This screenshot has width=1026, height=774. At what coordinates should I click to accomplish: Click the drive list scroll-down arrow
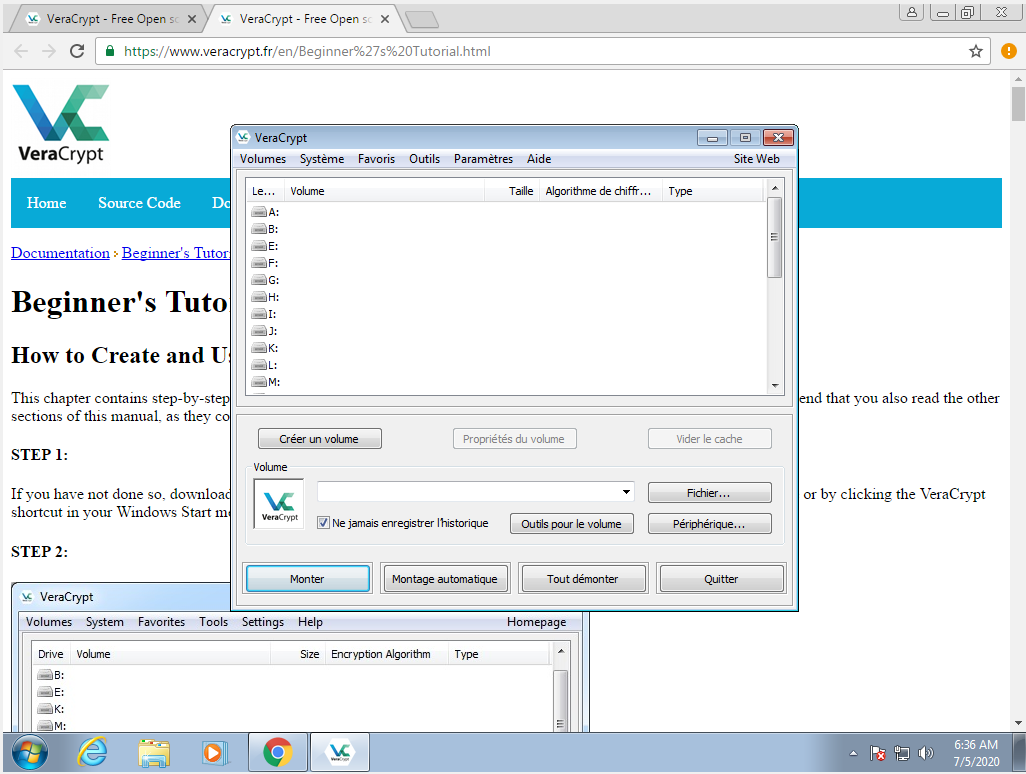pos(775,385)
